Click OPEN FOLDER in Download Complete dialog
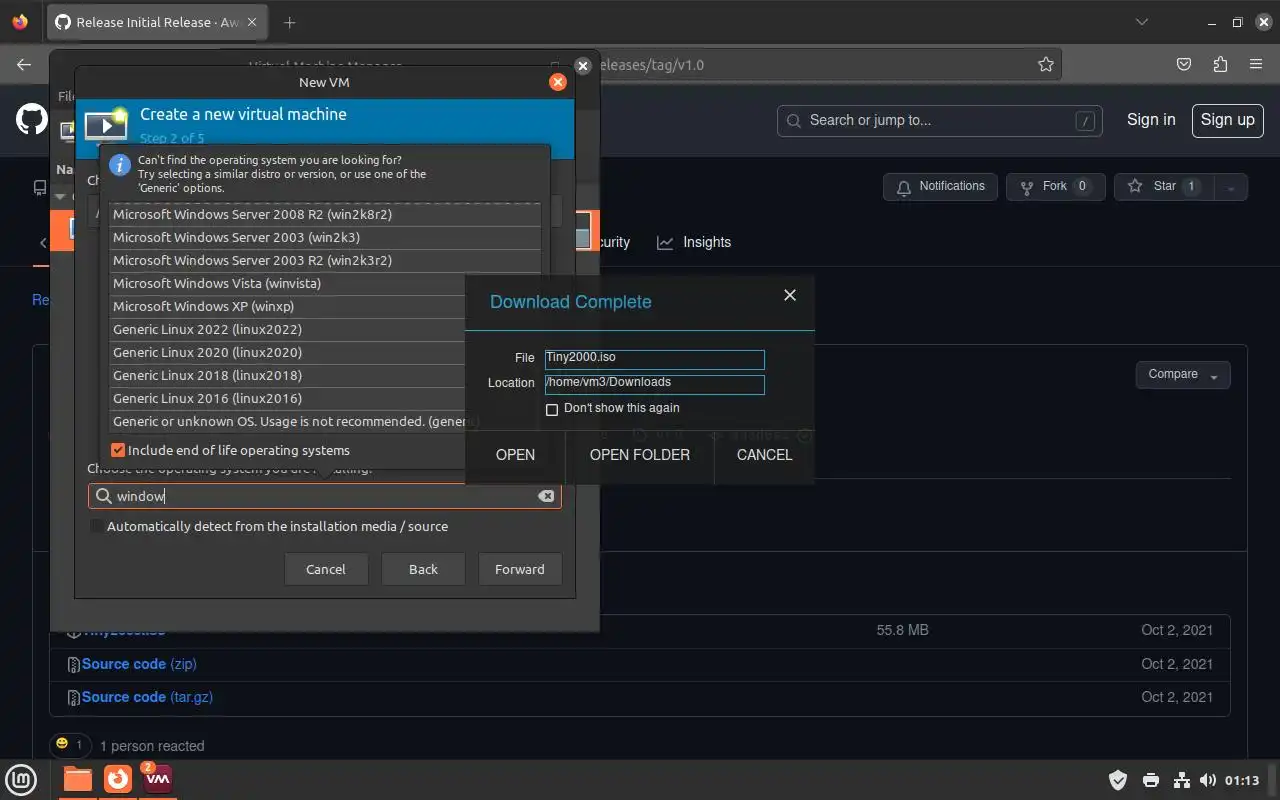The width and height of the screenshot is (1280, 800). 640,454
